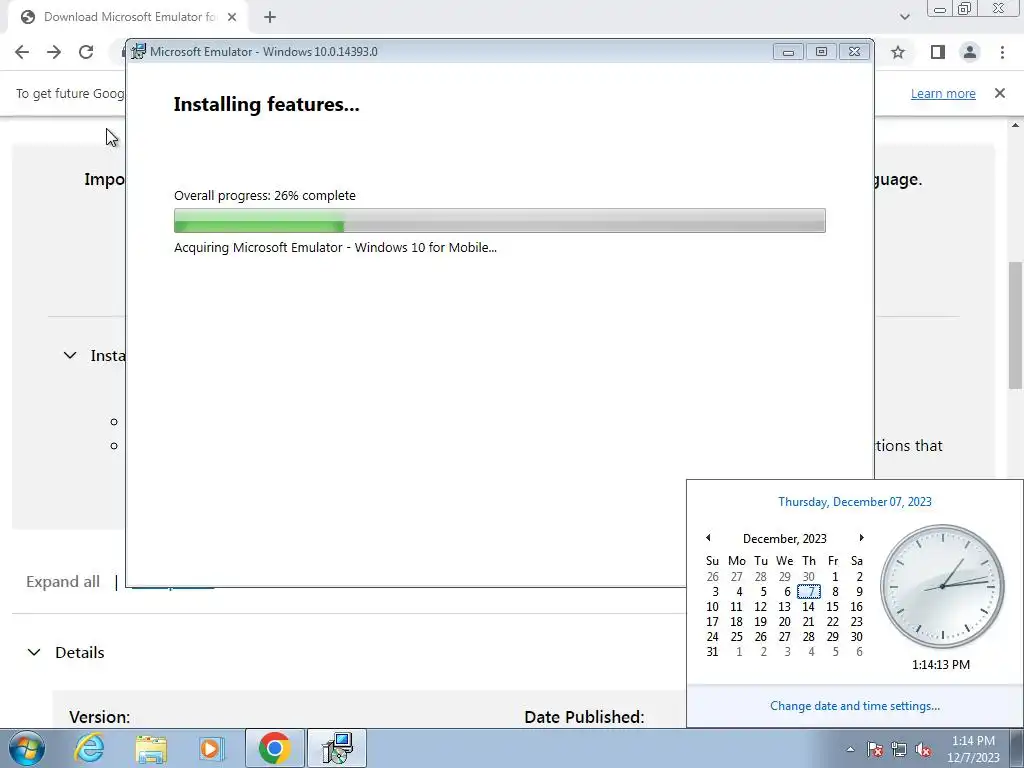The height and width of the screenshot is (768, 1024).
Task: Go to previous month in calendar
Action: tap(708, 537)
